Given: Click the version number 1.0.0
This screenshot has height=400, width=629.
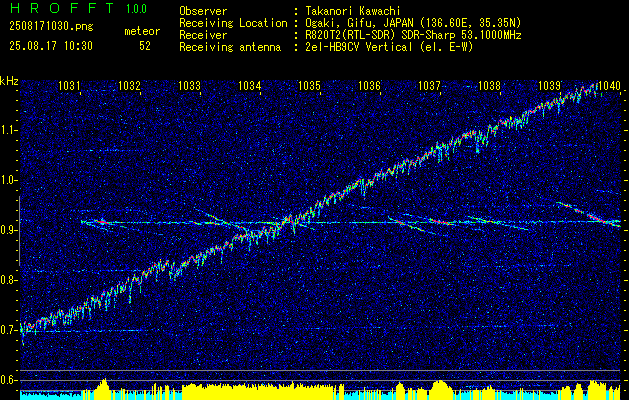Looking at the screenshot, I should (136, 9).
